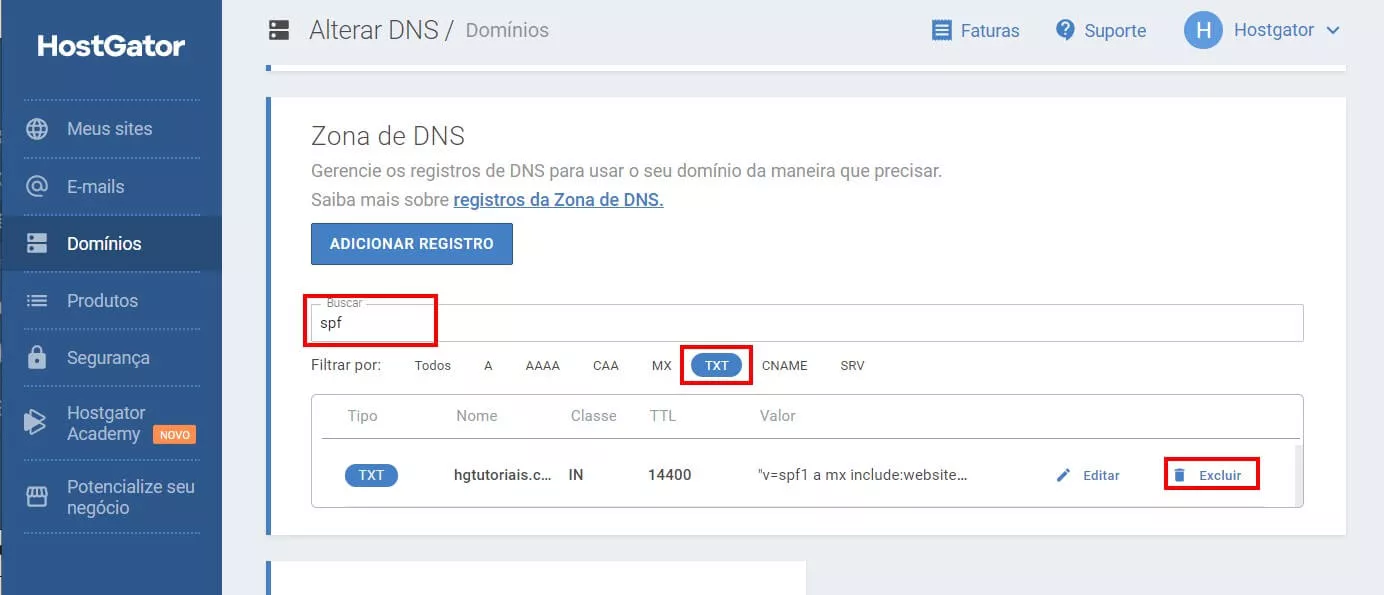Open registros da Zona de DNS link
This screenshot has height=595, width=1384.
click(558, 199)
